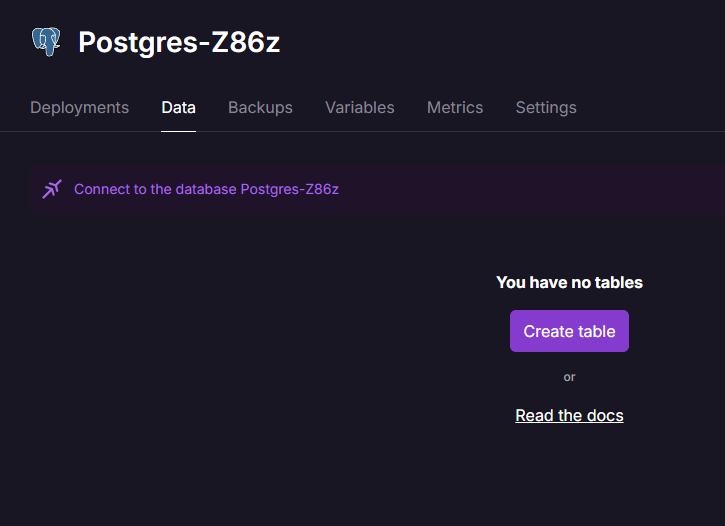The width and height of the screenshot is (725, 526).
Task: Click the word 'Create' on purple button
Action: (548, 331)
